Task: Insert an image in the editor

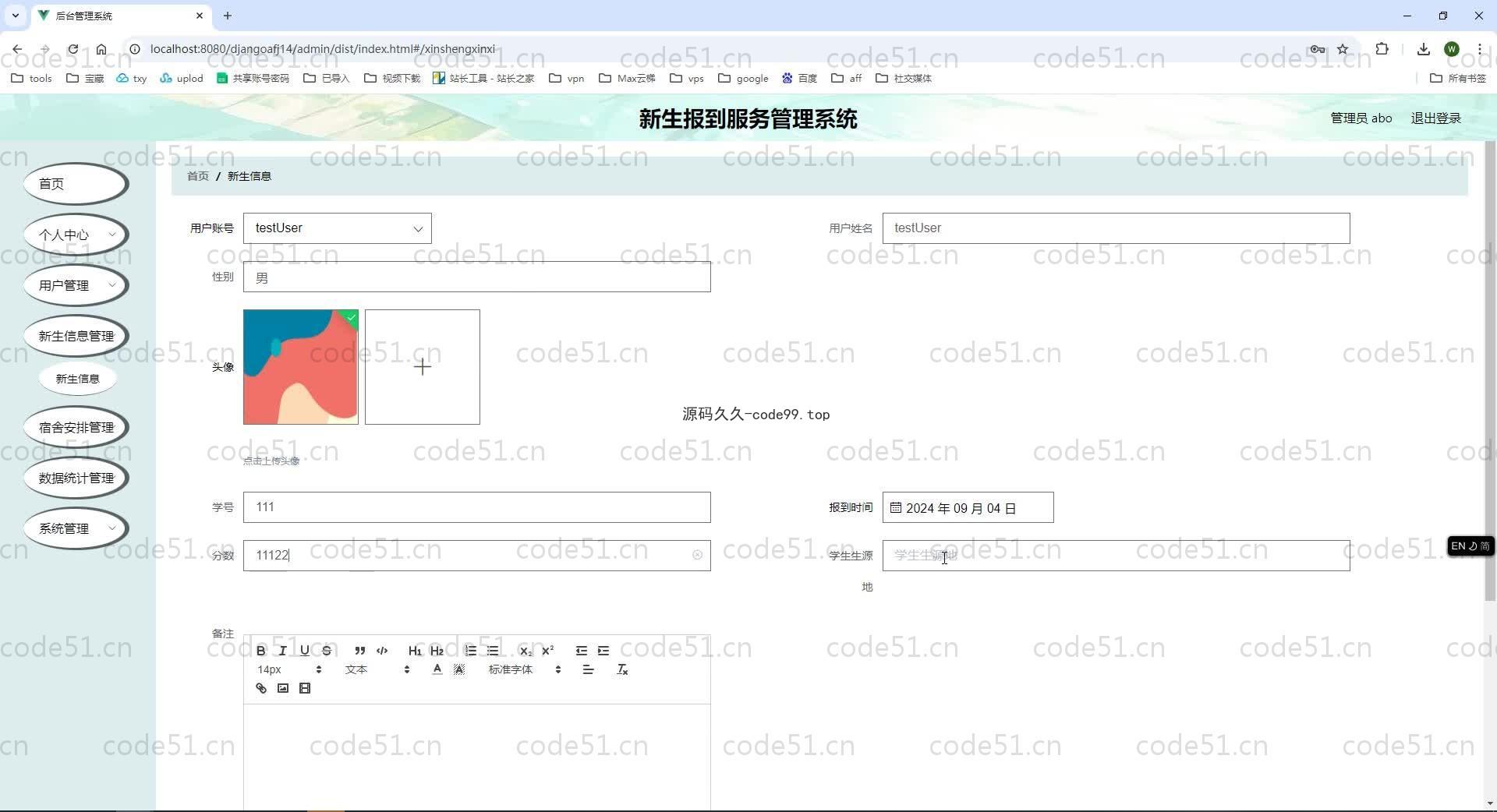Action: point(283,688)
